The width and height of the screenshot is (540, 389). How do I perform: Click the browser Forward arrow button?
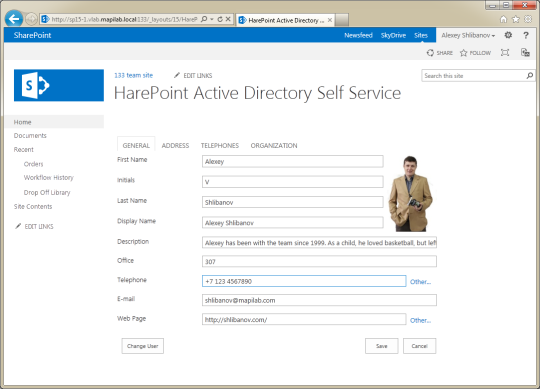[31, 19]
